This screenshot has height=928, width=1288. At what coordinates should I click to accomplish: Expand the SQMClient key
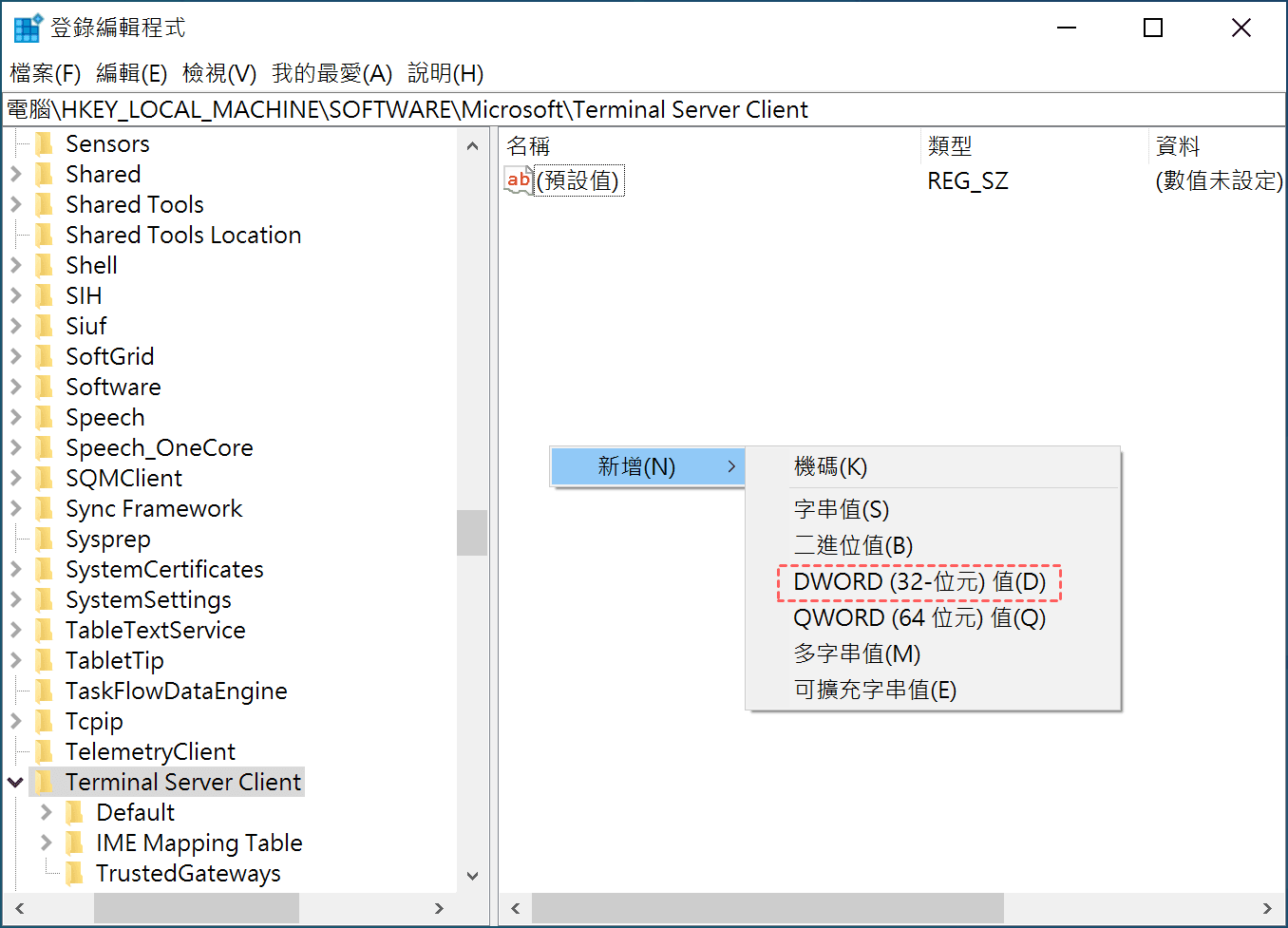pos(15,479)
